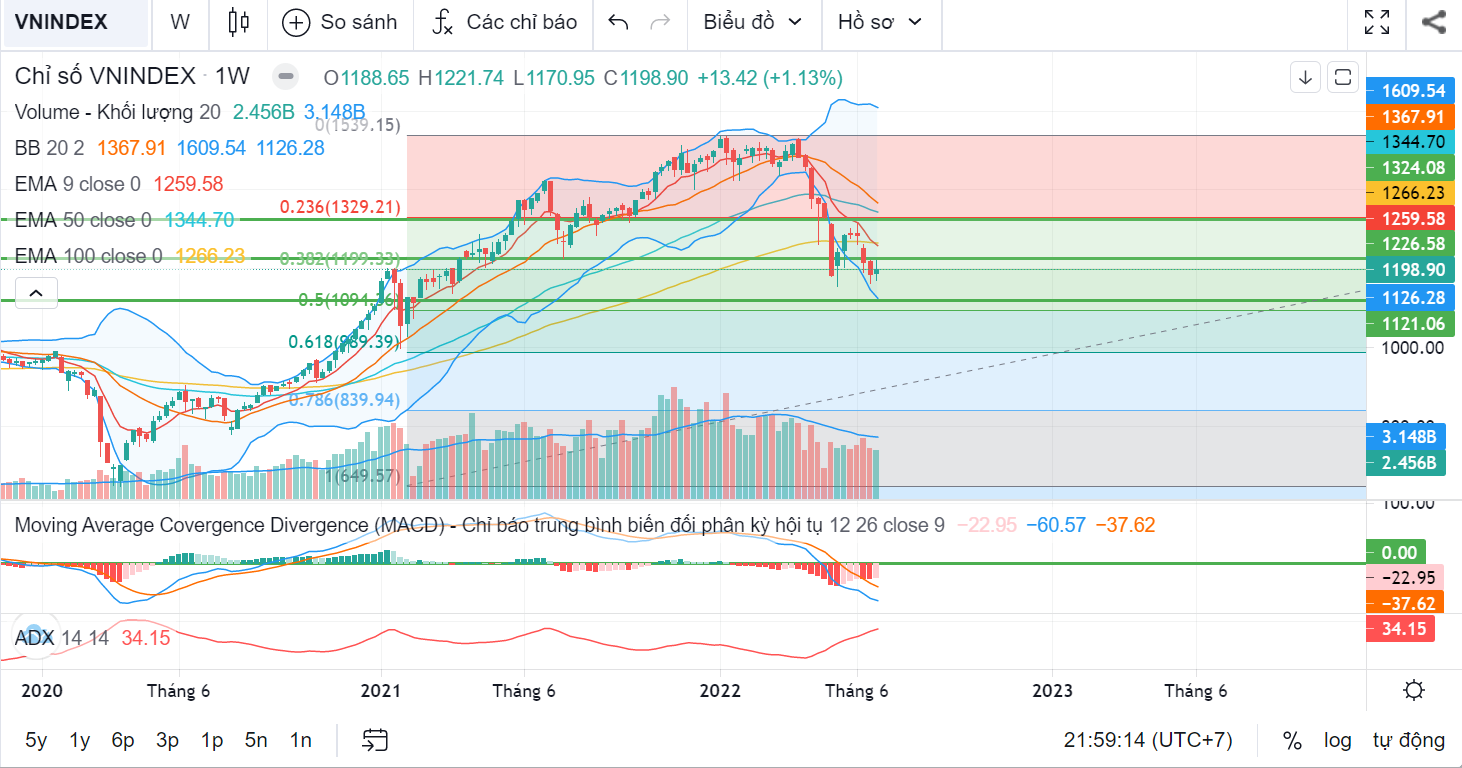Set time range to 1y
The width and height of the screenshot is (1462, 768).
coord(80,740)
